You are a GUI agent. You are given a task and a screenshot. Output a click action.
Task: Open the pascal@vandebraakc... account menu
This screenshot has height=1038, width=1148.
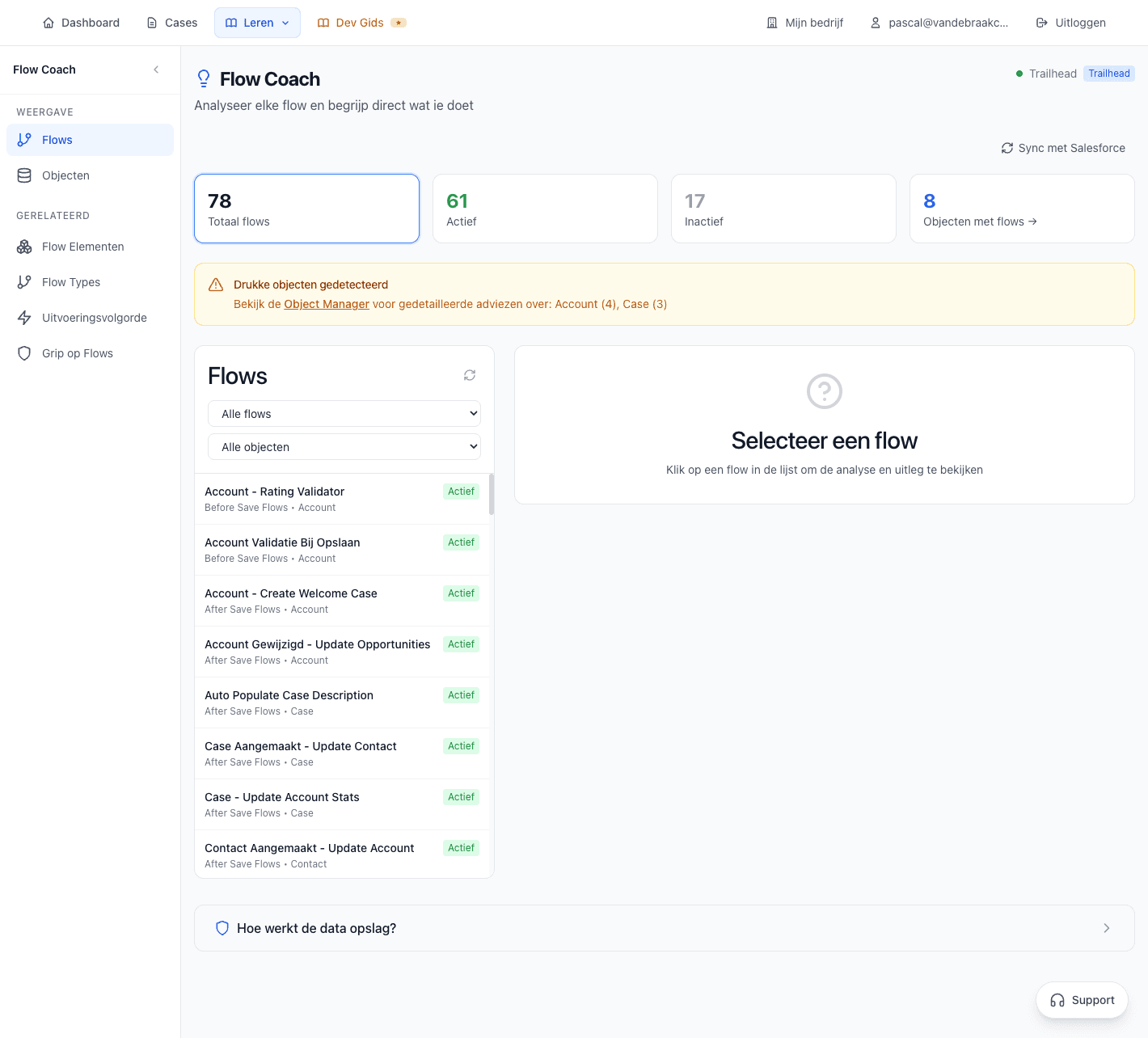point(939,23)
